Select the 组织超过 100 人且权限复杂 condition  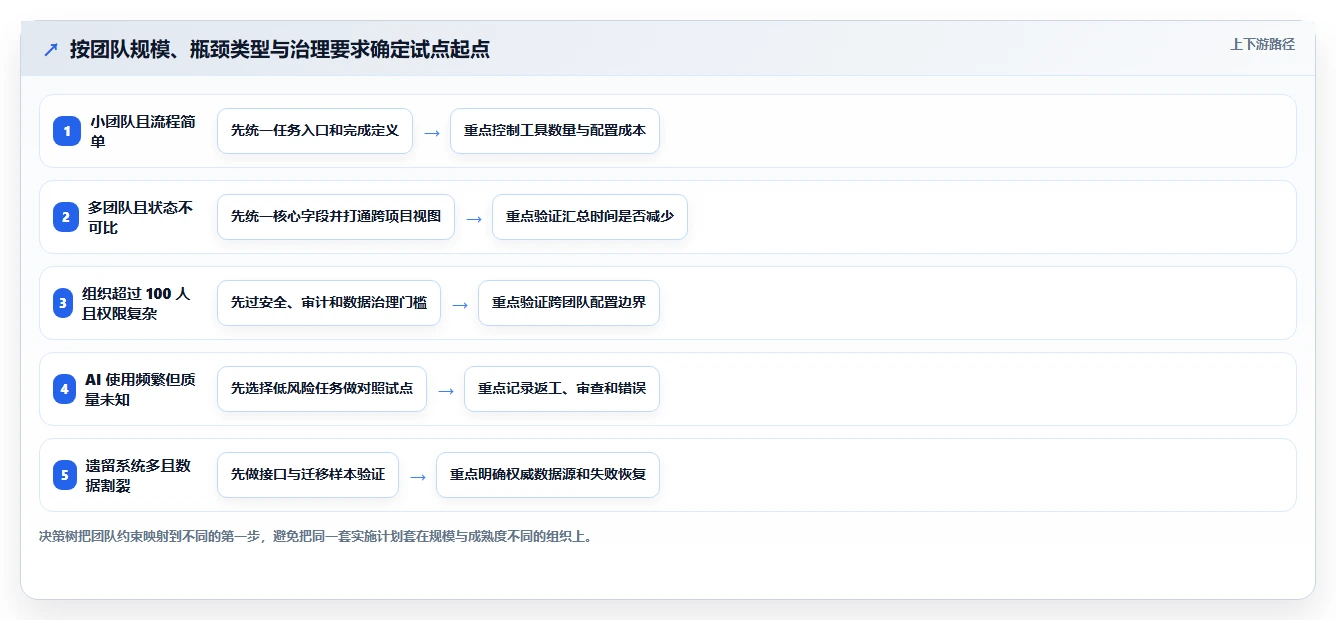click(x=136, y=303)
